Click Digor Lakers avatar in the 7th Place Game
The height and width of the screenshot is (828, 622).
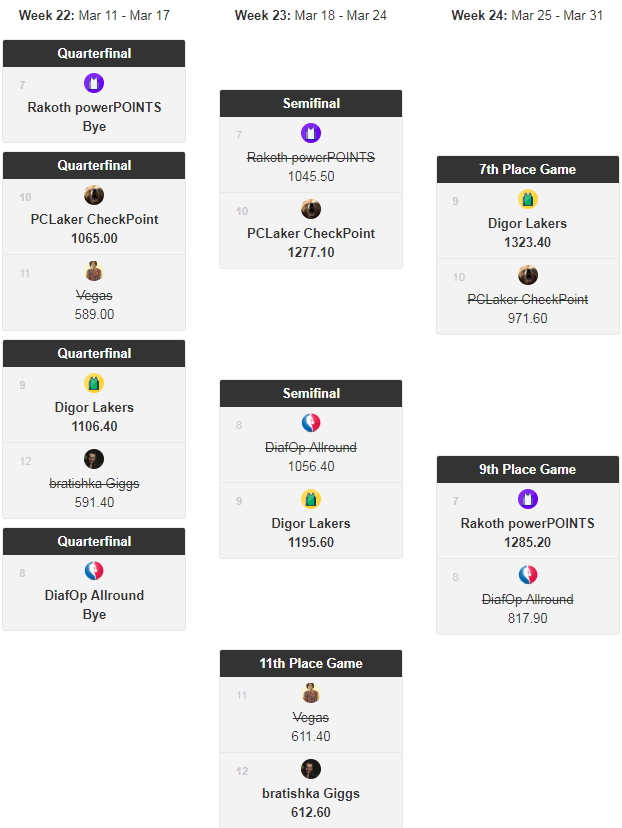[x=528, y=199]
